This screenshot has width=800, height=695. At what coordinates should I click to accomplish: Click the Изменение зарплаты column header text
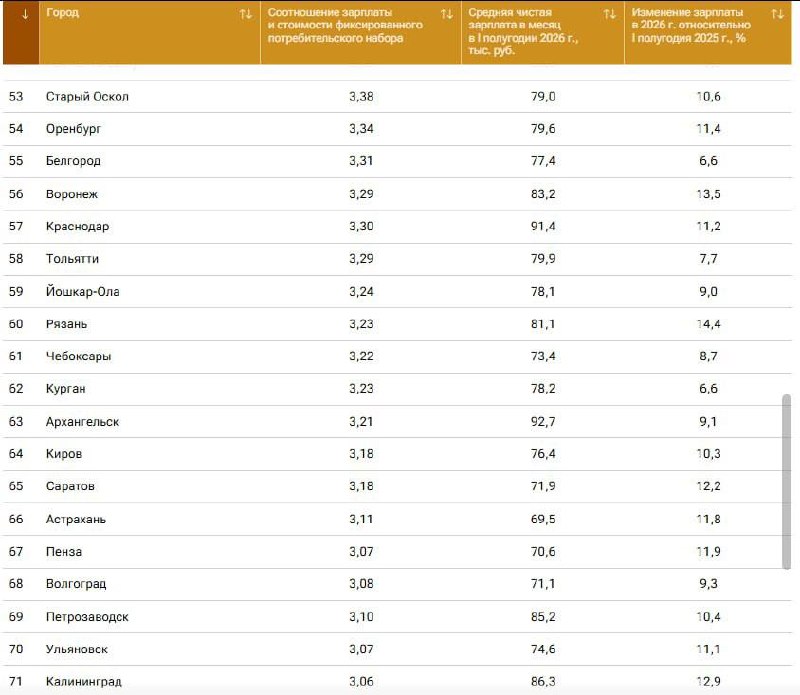[x=691, y=25]
